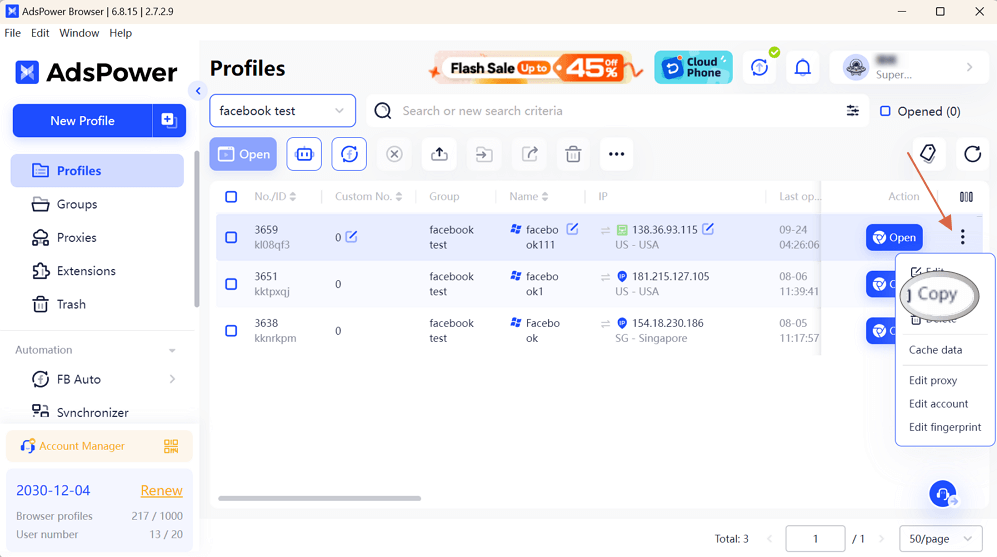Screen dimensions: 997x557
Task: Click the notification bell icon
Action: pyautogui.click(x=802, y=68)
